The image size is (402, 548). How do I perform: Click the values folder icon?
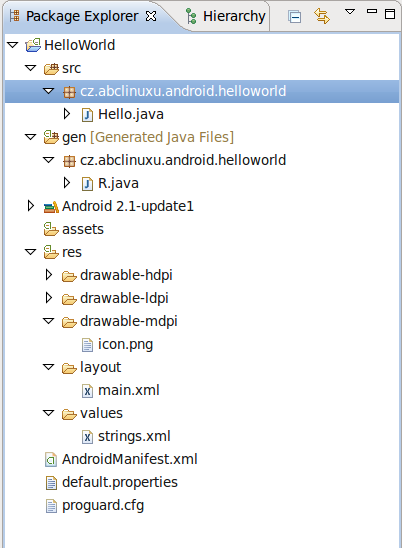[69, 414]
